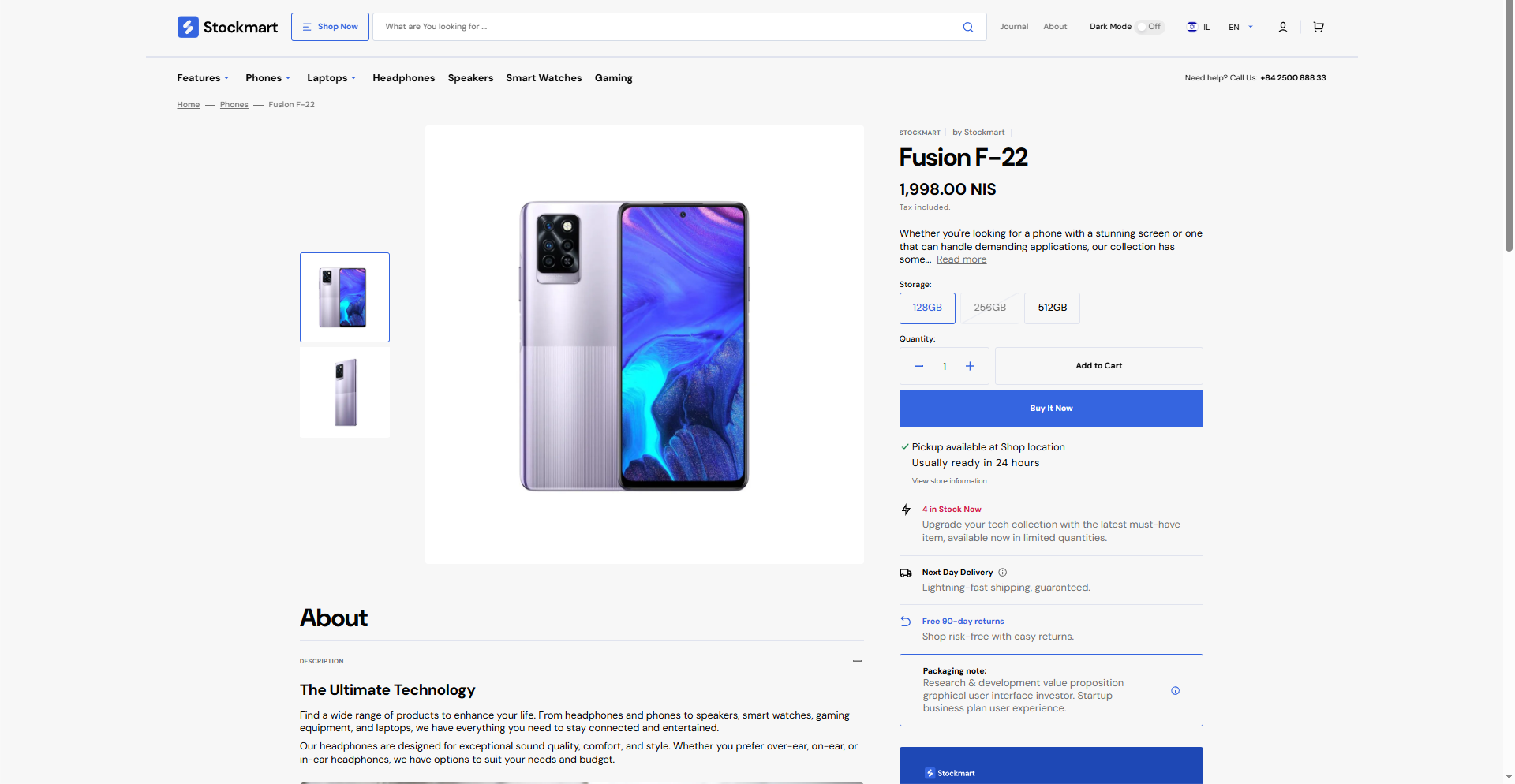Open the EN language dropdown
The height and width of the screenshot is (784, 1515).
click(1240, 27)
